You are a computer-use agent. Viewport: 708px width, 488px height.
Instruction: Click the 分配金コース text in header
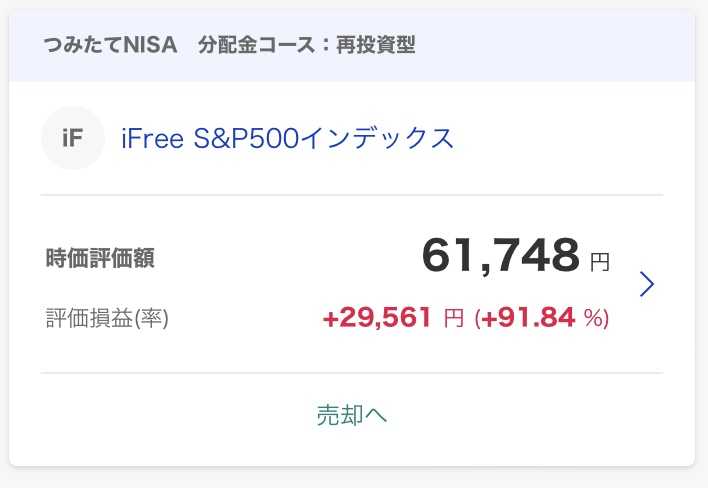[256, 45]
